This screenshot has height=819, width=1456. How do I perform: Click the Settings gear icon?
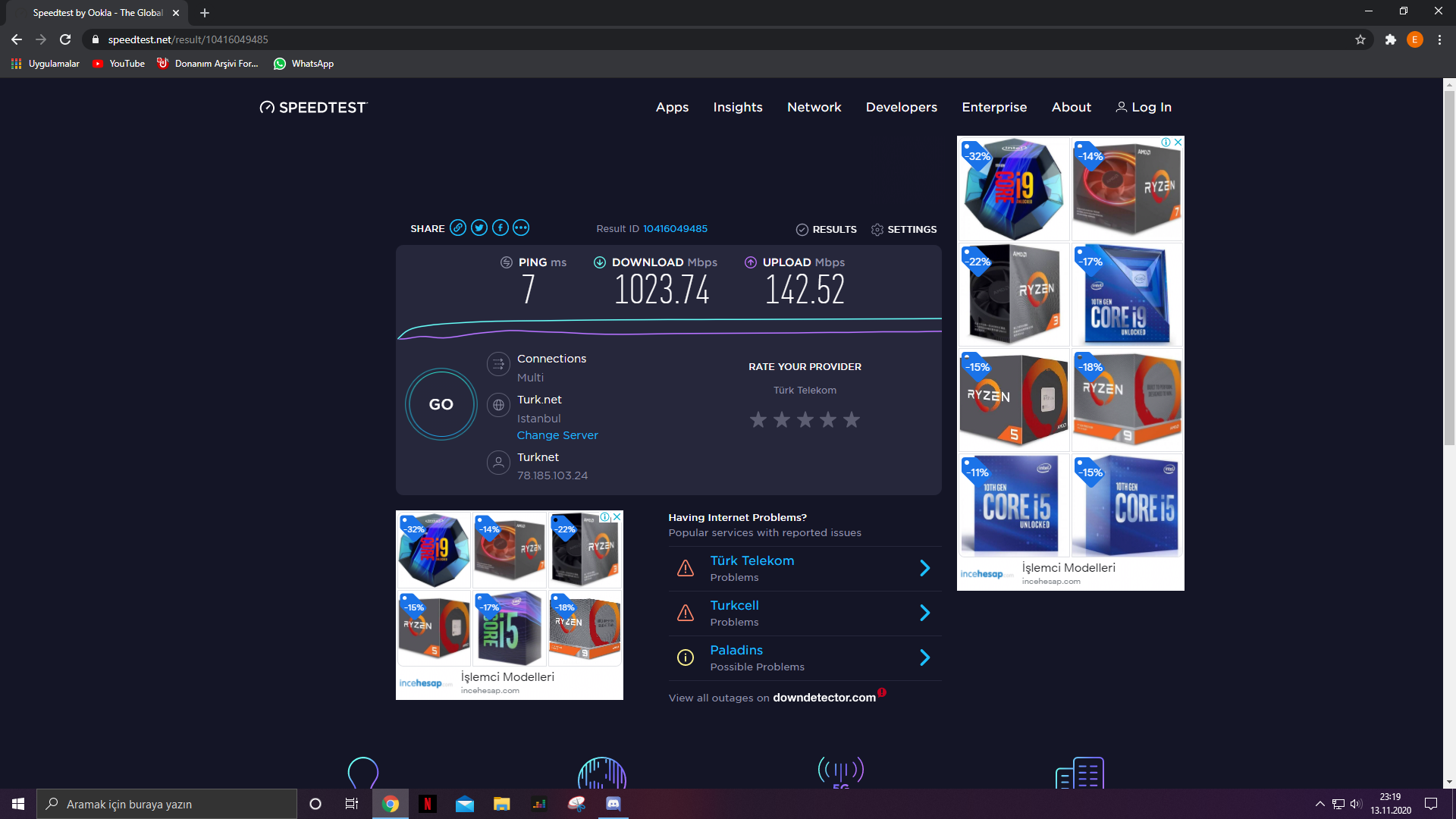coord(877,230)
